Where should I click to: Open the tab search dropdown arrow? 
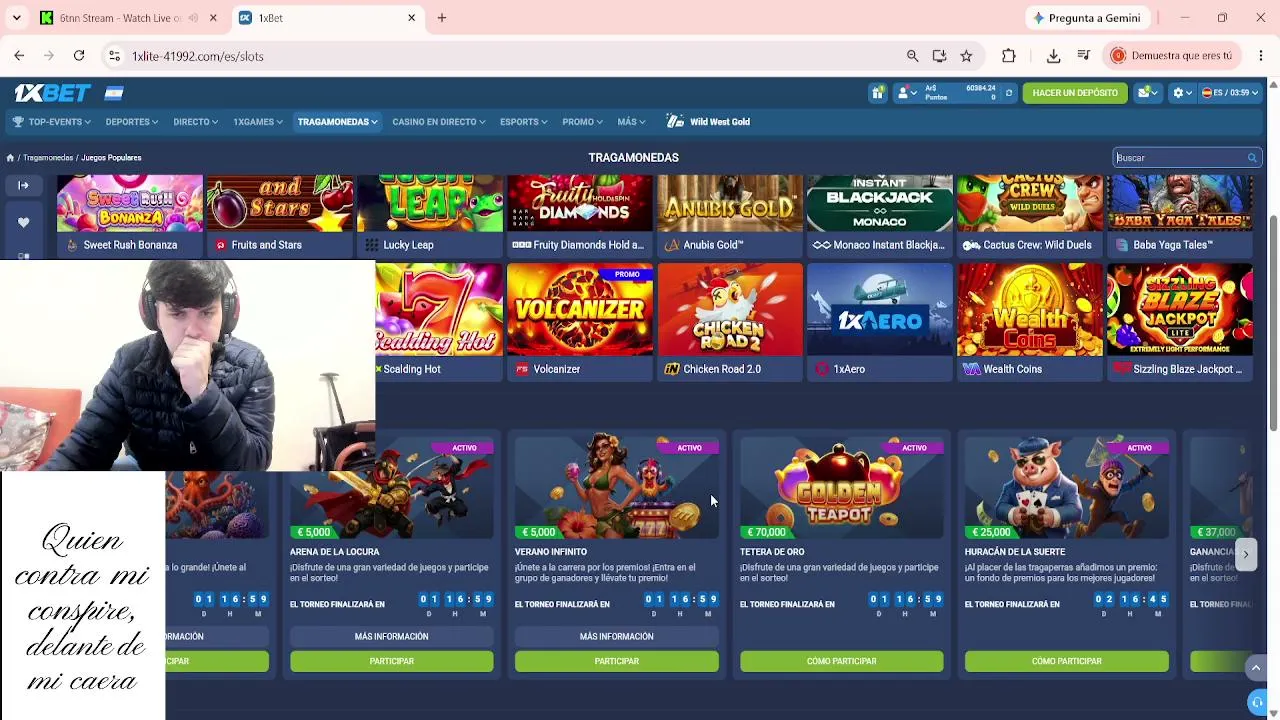pos(16,18)
